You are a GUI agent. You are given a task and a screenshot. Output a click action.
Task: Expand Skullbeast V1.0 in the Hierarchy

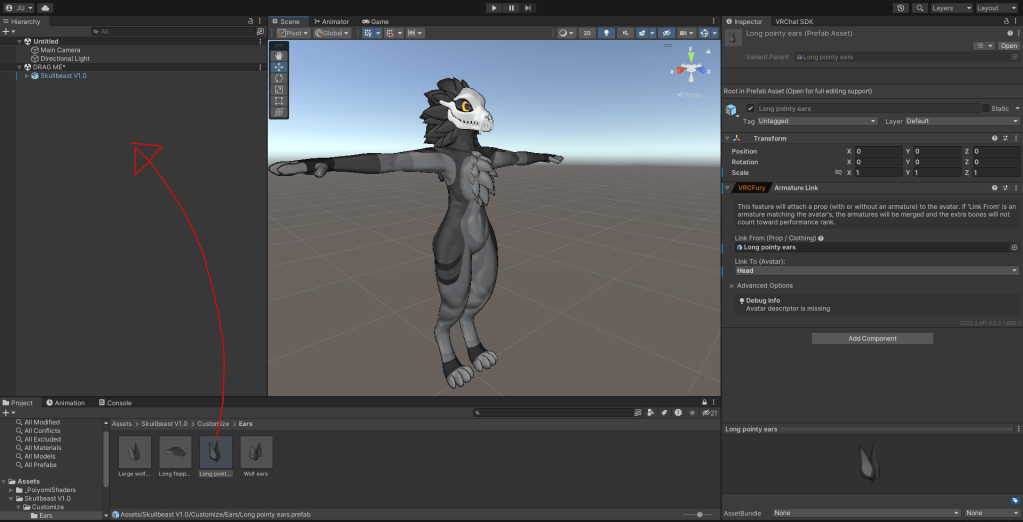pyautogui.click(x=27, y=75)
